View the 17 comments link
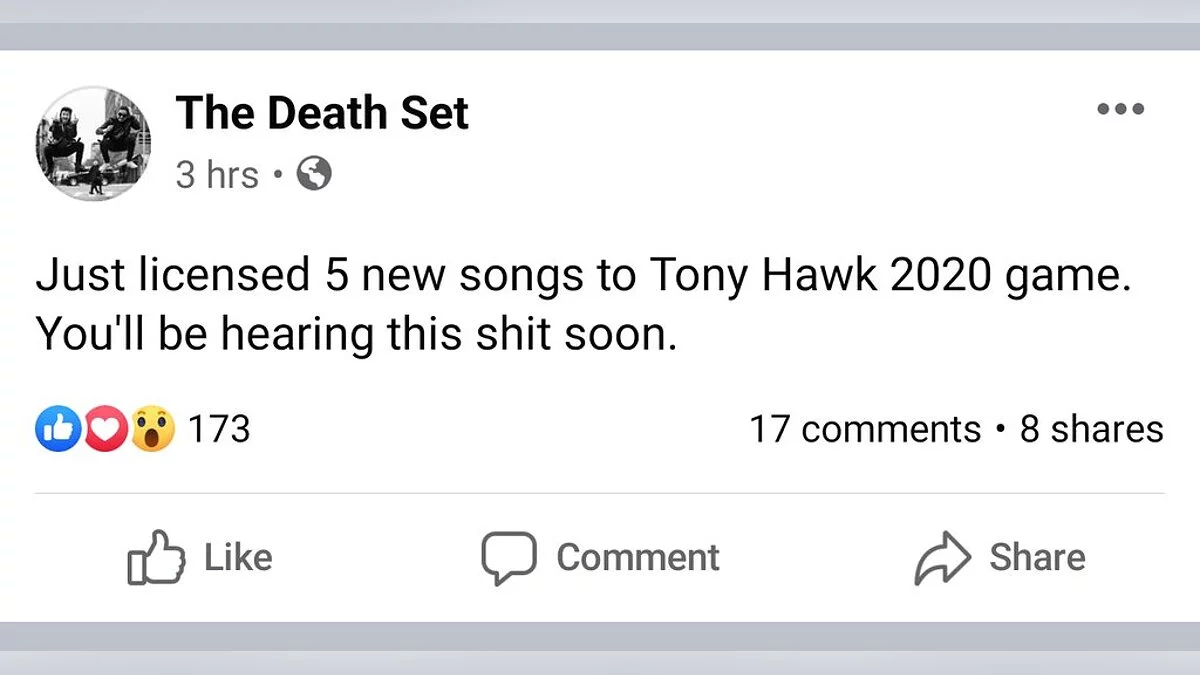The image size is (1200, 675). pos(865,430)
